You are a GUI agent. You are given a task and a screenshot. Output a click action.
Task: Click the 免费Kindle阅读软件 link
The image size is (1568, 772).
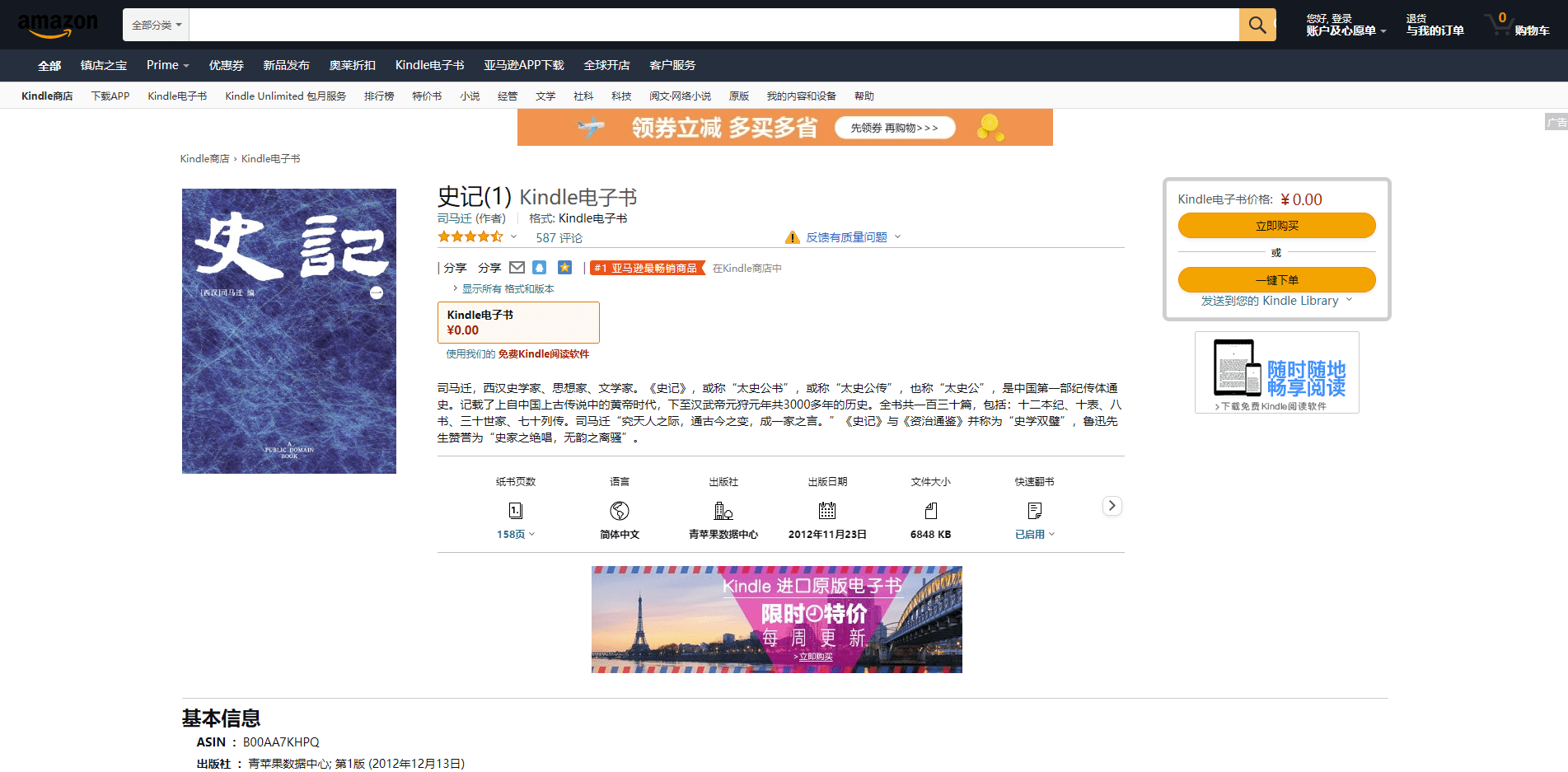point(544,354)
